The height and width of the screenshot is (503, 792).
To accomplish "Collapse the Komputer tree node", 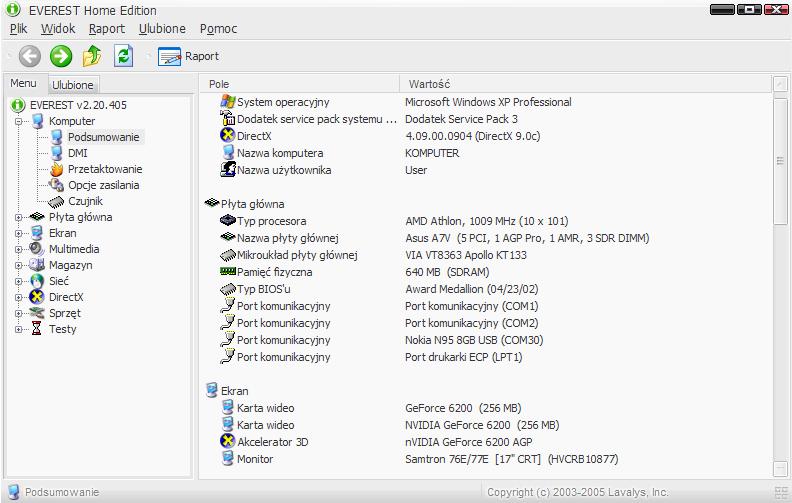I will coord(19,121).
